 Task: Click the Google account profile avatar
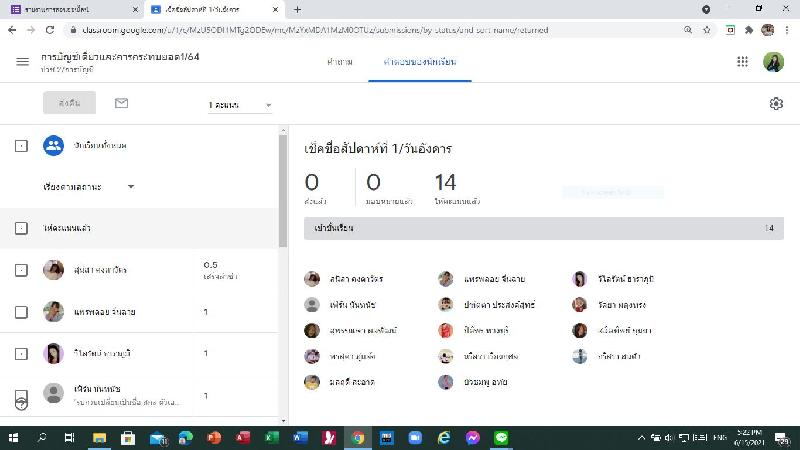pos(774,62)
